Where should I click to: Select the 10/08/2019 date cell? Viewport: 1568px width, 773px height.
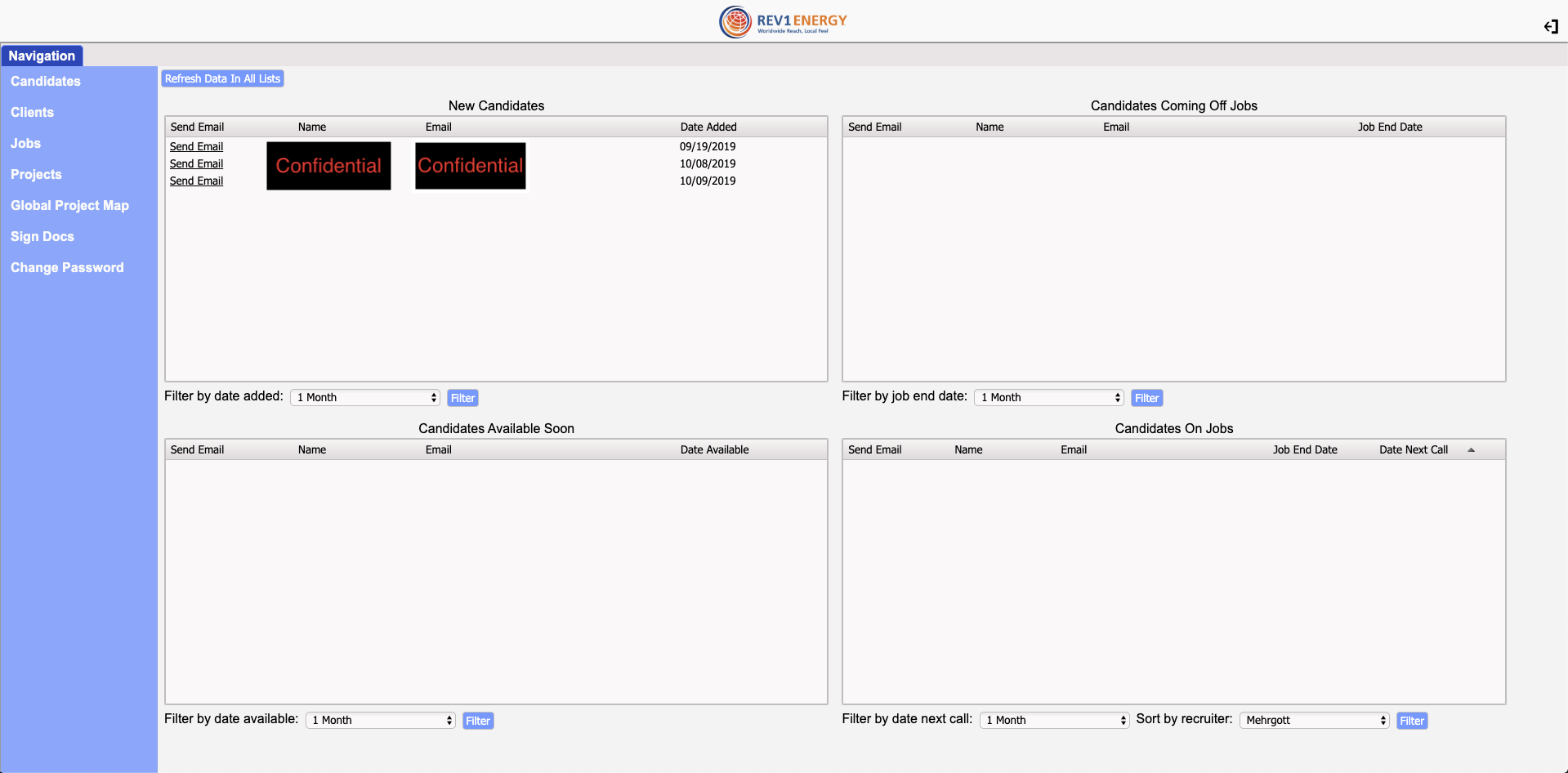708,163
